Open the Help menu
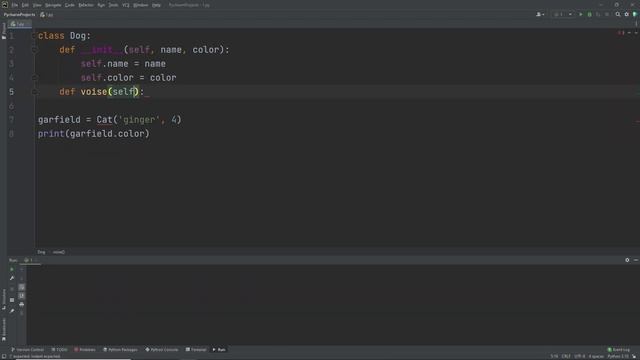The width and height of the screenshot is (640, 360). pos(156,5)
